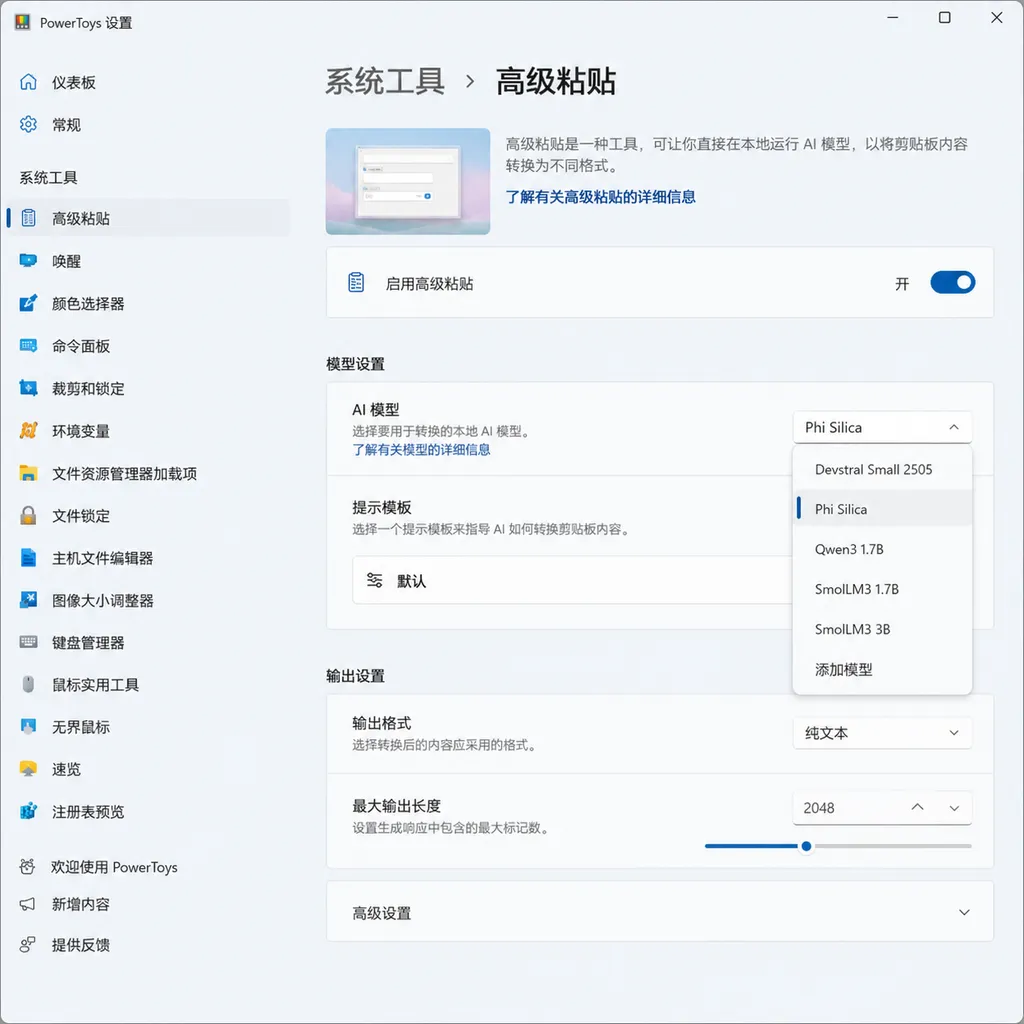
Task: Open the 命令面板 command palette icon
Action: click(x=28, y=345)
